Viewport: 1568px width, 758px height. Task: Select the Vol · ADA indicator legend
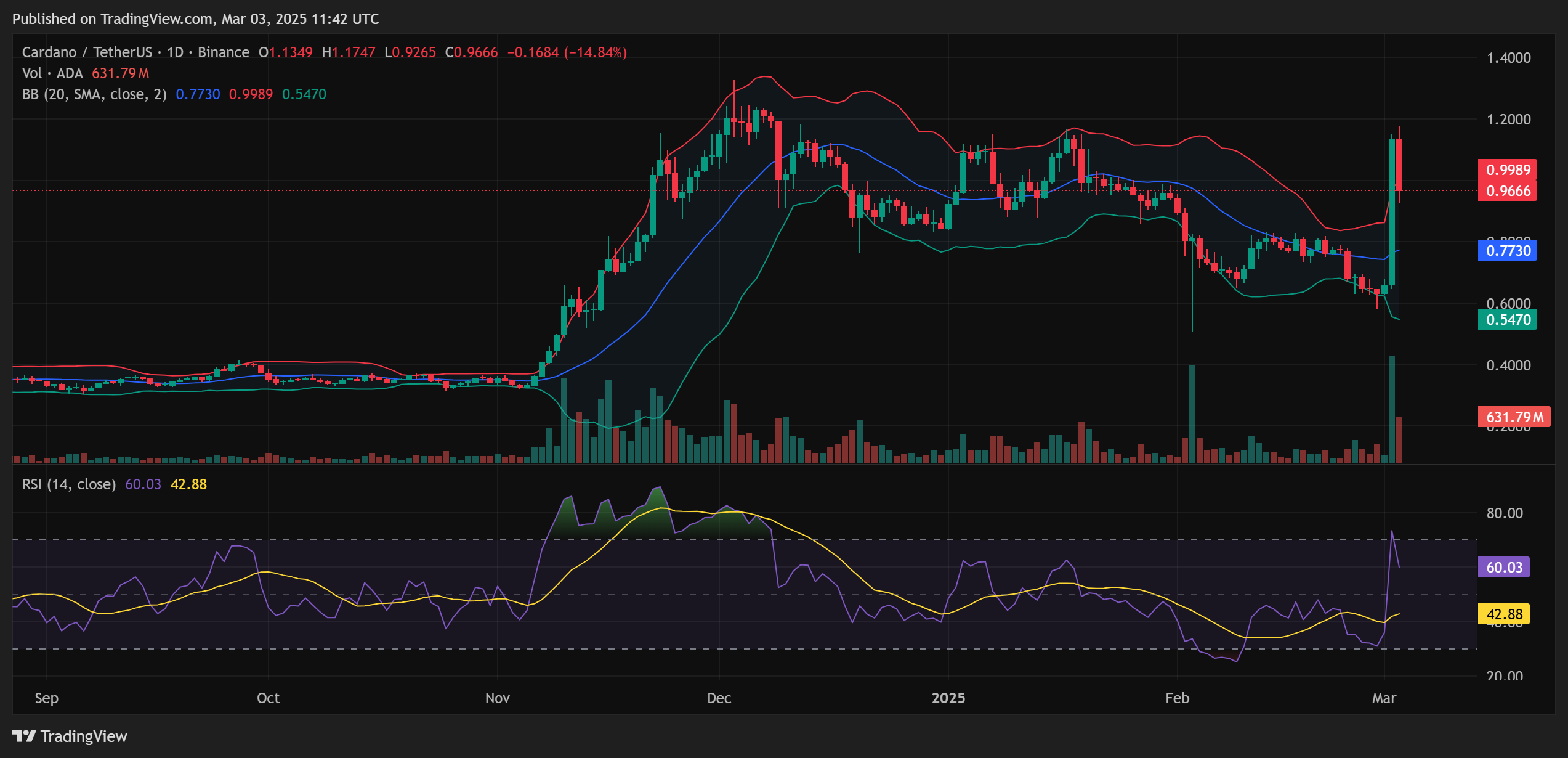(x=52, y=73)
